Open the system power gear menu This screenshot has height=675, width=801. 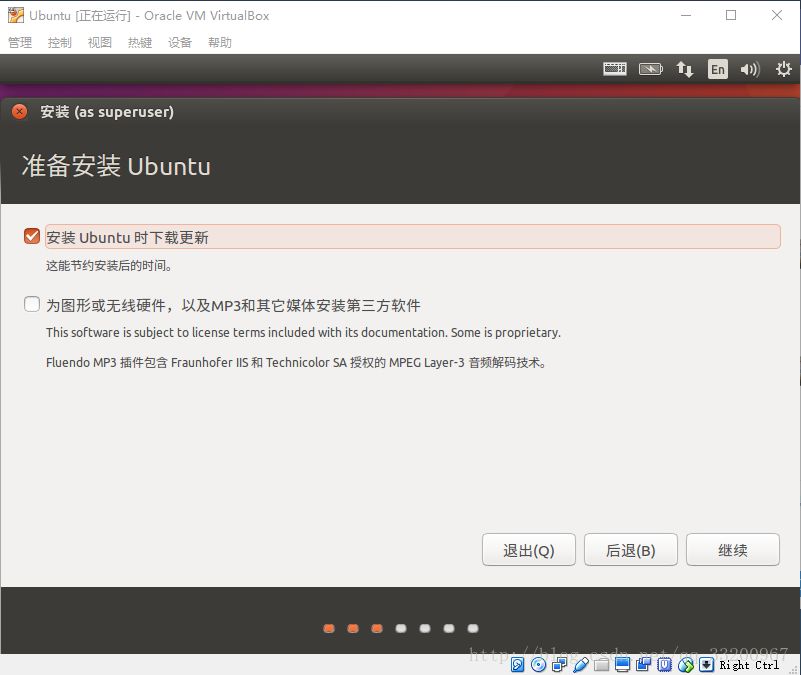click(x=784, y=69)
